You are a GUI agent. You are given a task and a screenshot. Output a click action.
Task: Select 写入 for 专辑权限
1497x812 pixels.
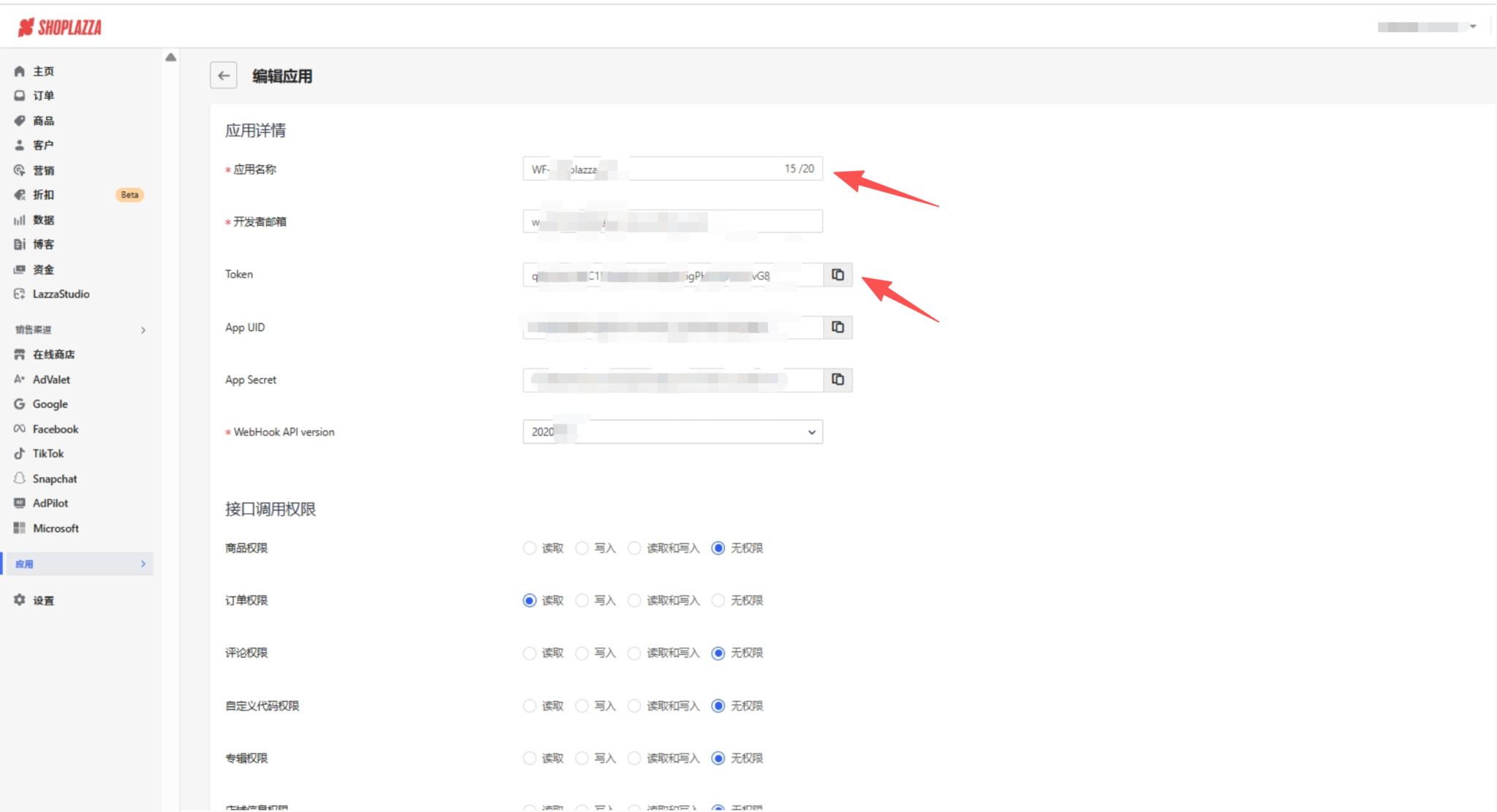point(582,759)
